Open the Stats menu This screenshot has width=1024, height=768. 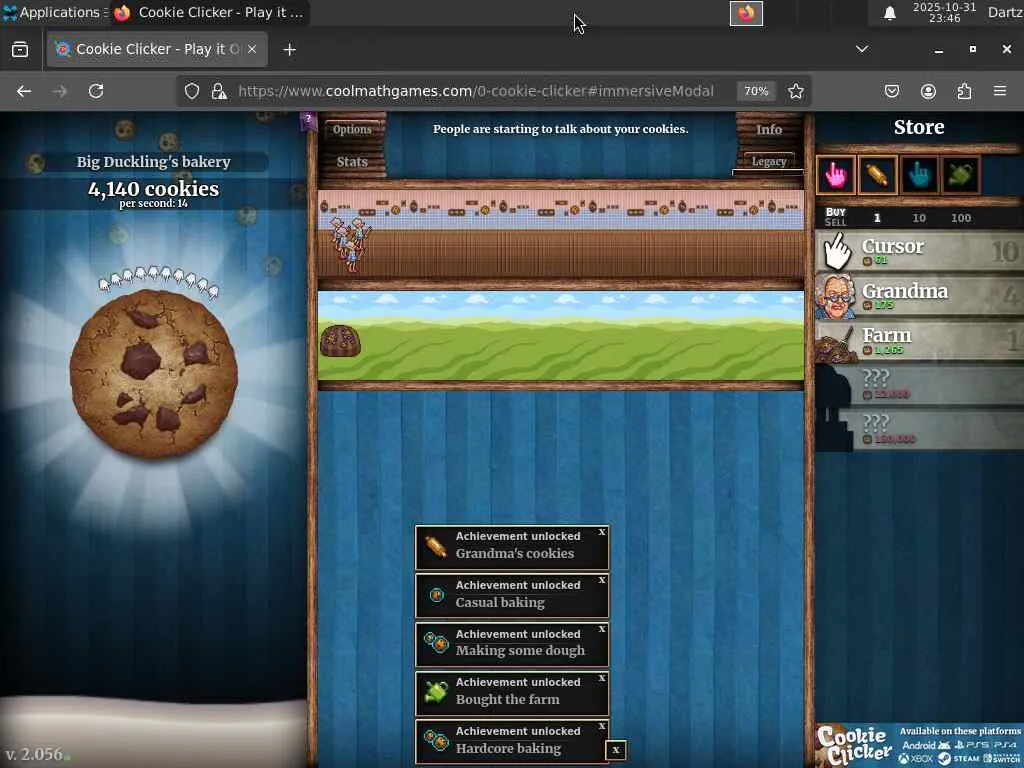[x=352, y=161]
